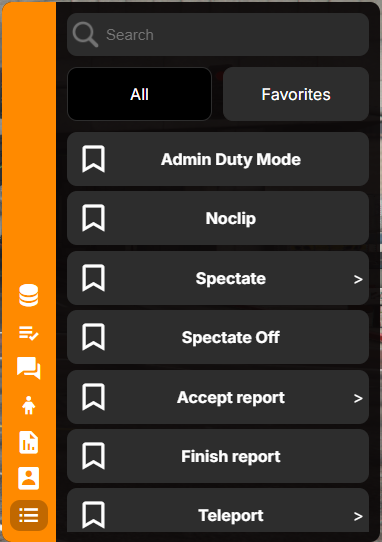The width and height of the screenshot is (382, 542).
Task: Select the person figure icon in sidebar
Action: click(29, 405)
